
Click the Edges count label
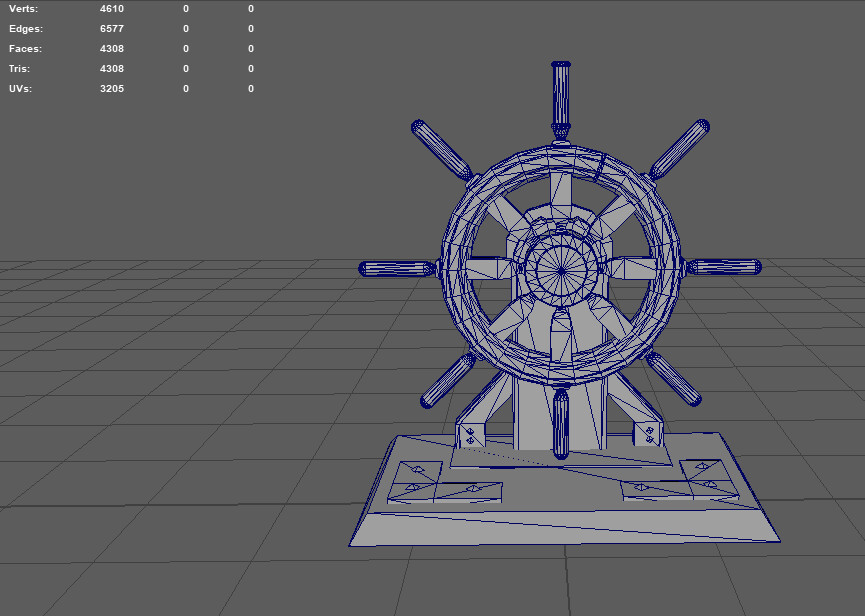point(24,28)
